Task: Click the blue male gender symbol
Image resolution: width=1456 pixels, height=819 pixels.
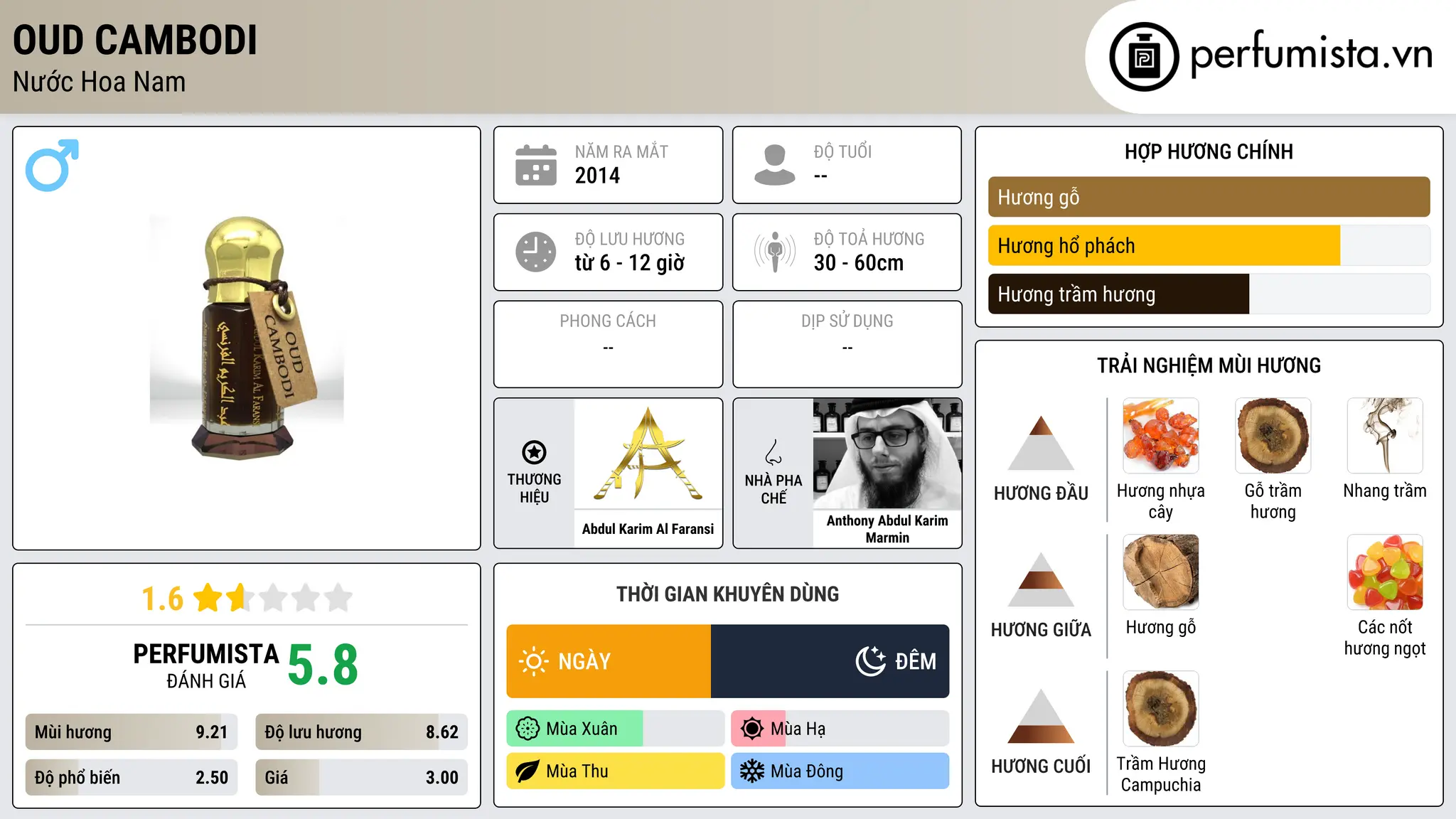Action: [52, 165]
